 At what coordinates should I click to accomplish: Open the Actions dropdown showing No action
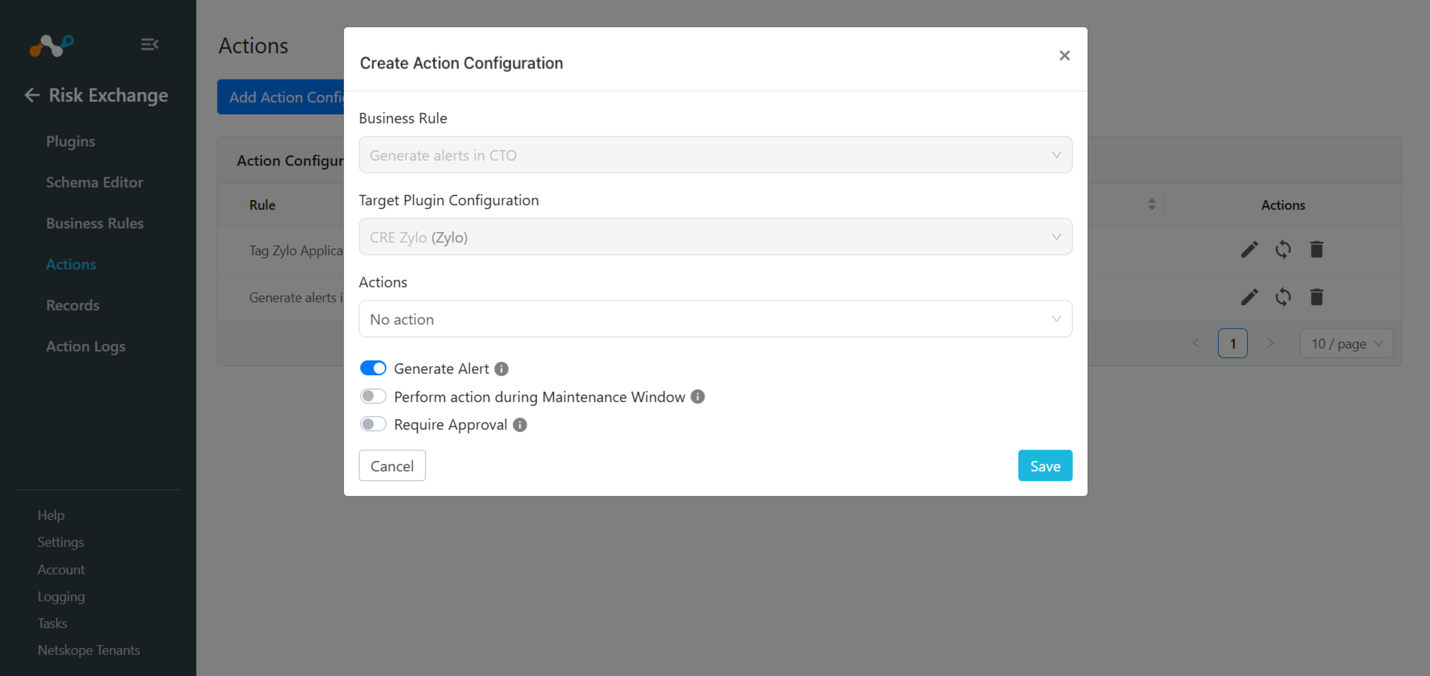tap(715, 319)
